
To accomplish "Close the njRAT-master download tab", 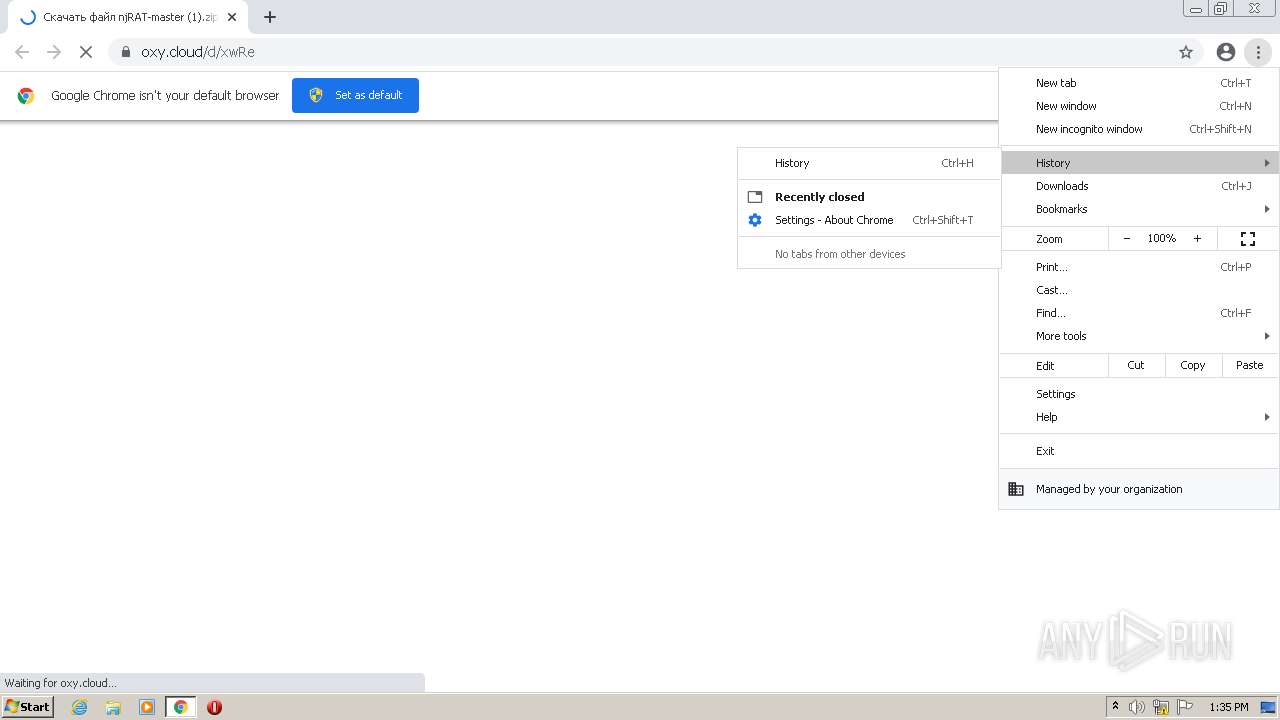I will 232,17.
